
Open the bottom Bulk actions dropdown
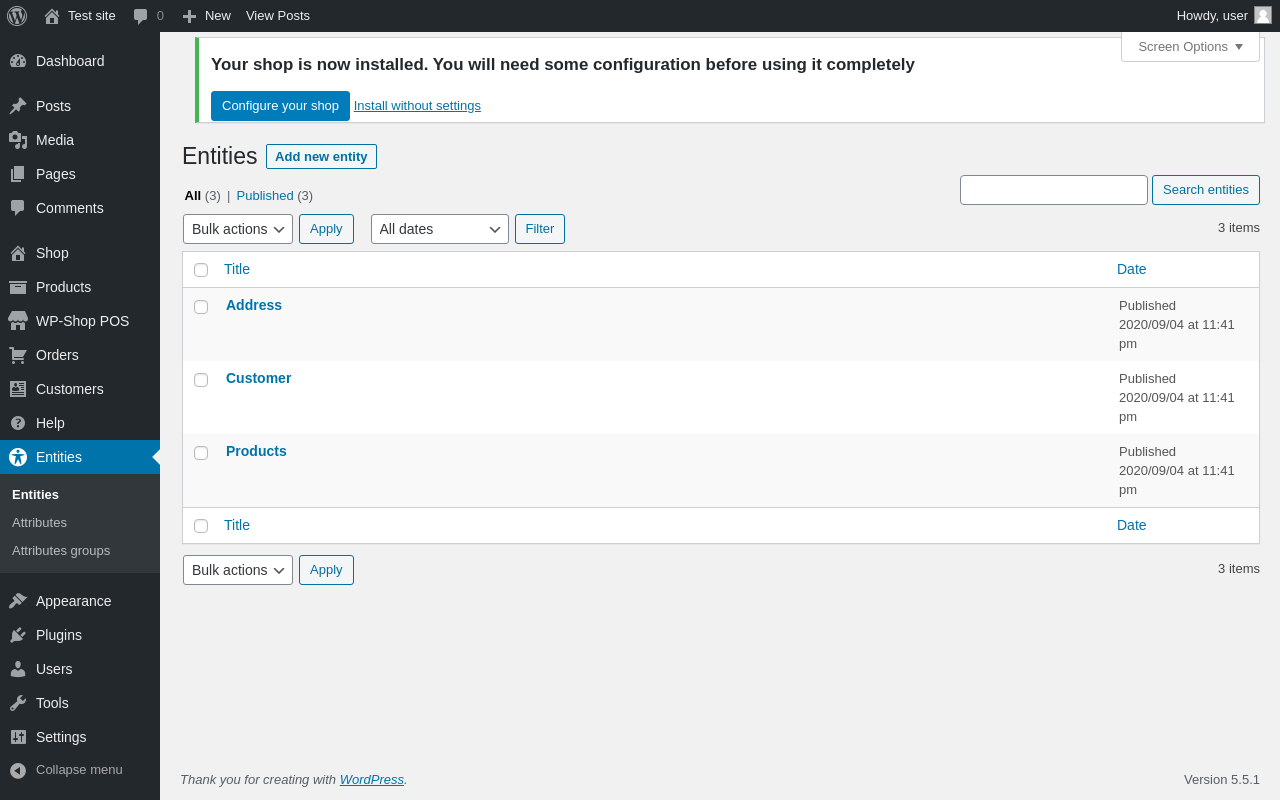pos(238,570)
